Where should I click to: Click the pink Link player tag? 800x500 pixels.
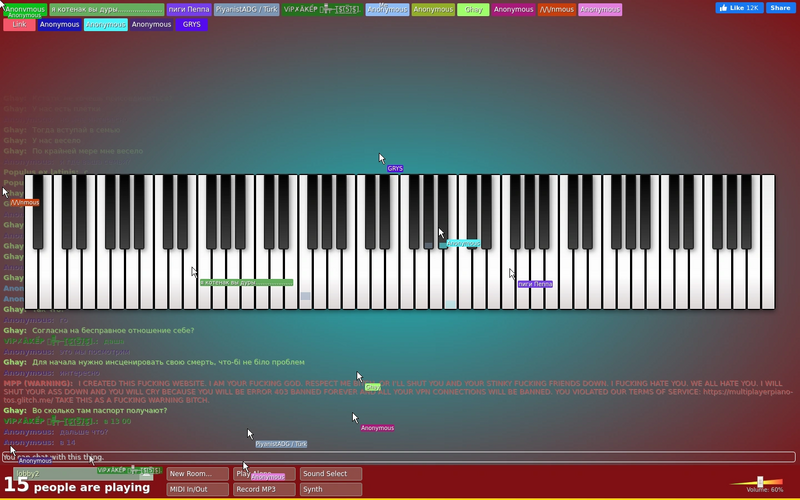point(19,24)
